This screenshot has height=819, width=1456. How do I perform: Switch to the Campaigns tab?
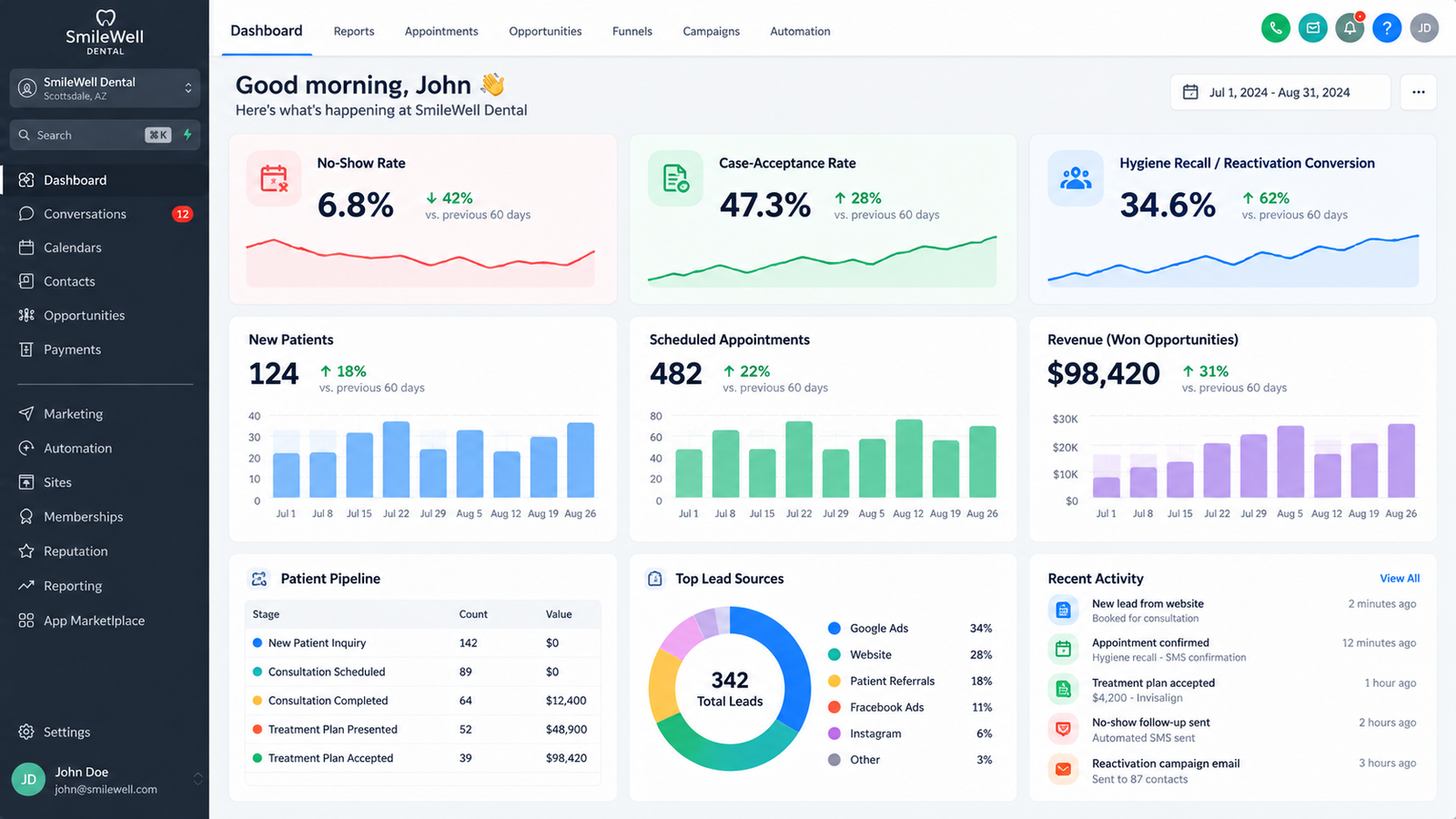[712, 31]
